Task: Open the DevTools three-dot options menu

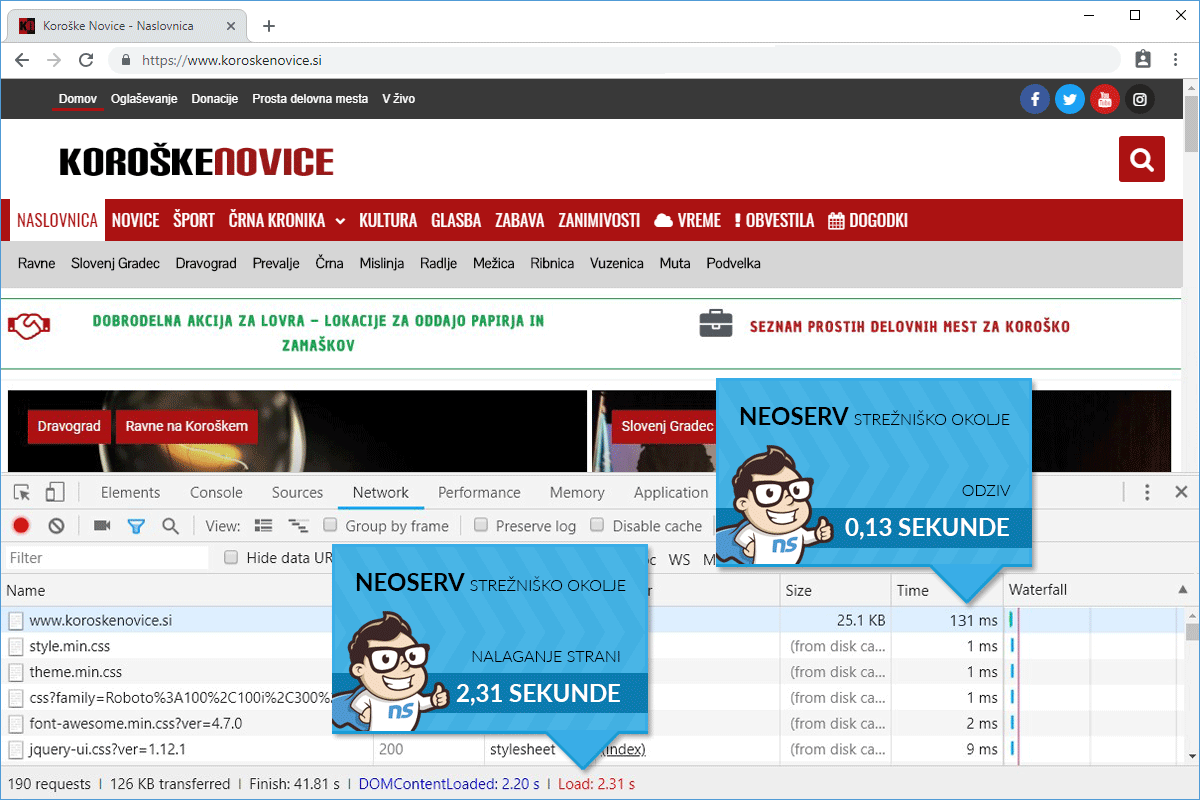Action: (1147, 492)
